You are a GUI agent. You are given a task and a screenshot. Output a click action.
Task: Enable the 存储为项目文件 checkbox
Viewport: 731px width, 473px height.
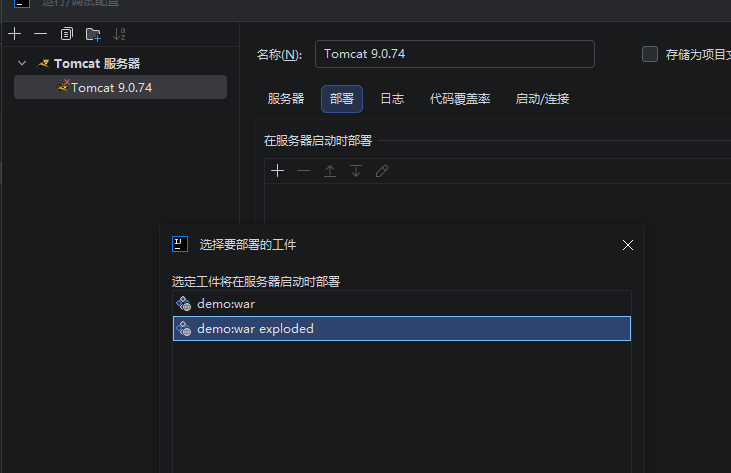[x=649, y=54]
